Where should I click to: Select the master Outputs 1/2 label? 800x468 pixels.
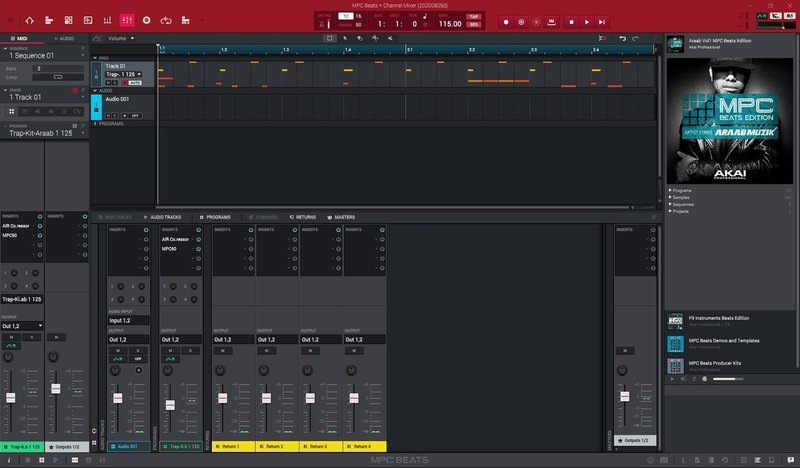(x=635, y=440)
